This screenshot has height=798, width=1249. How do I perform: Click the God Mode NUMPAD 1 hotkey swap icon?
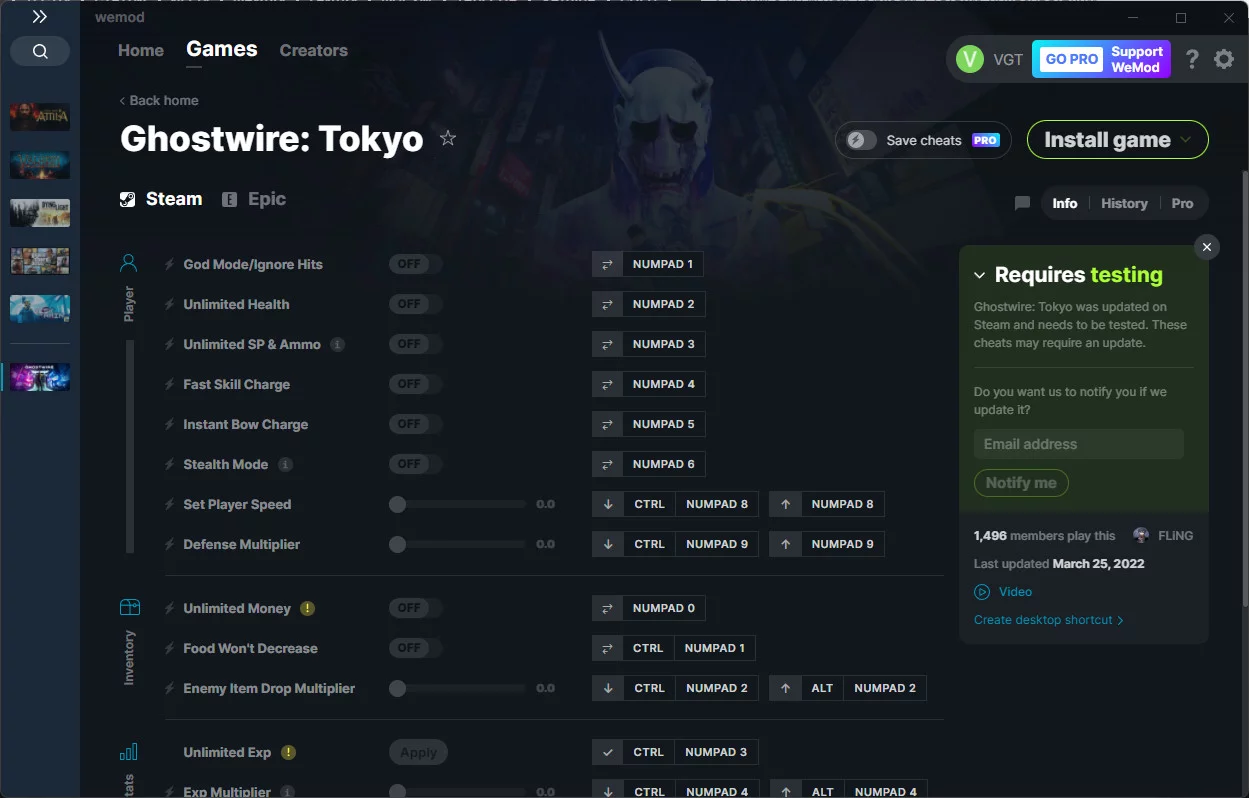click(607, 264)
